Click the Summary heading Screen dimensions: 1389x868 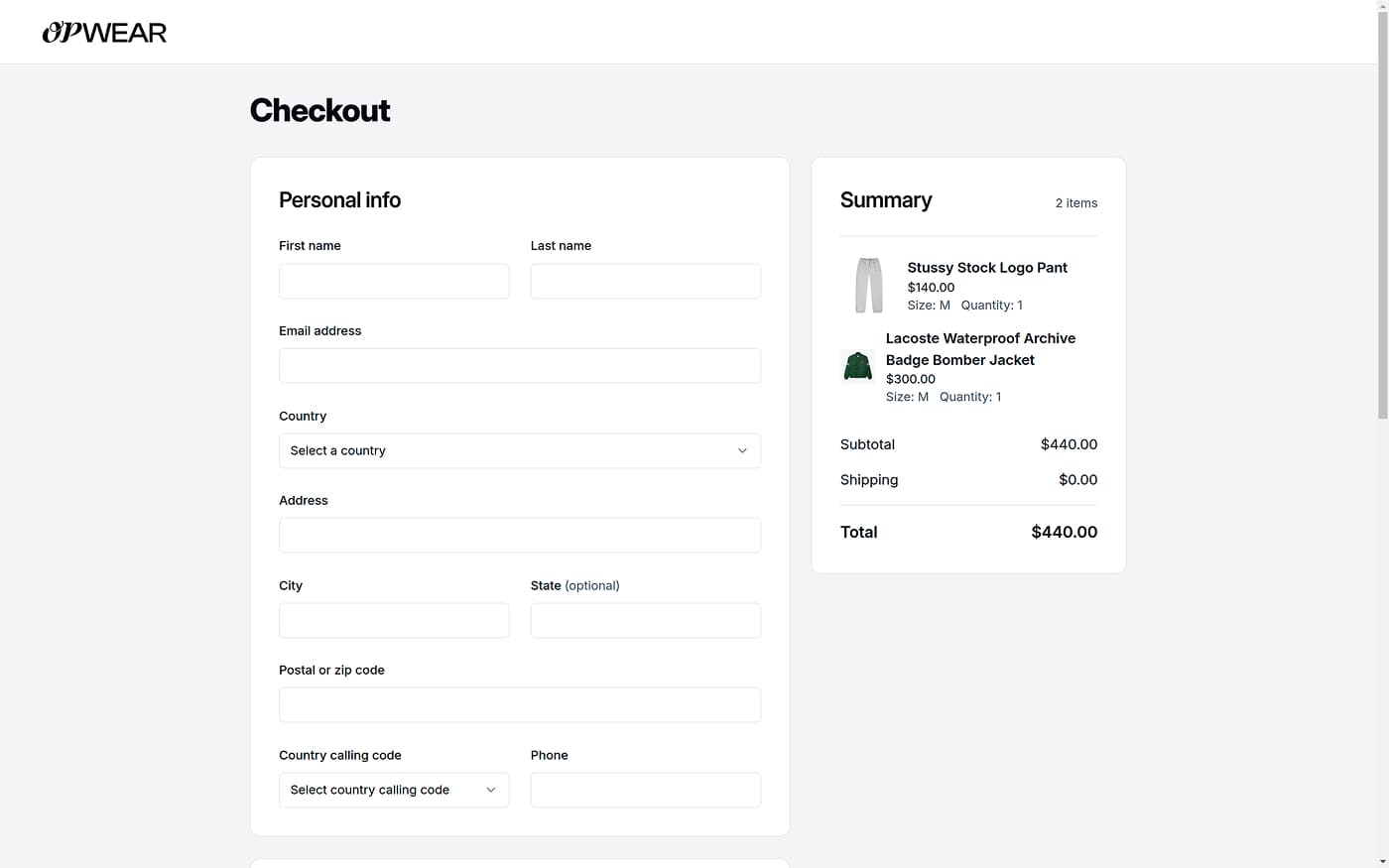point(886,200)
